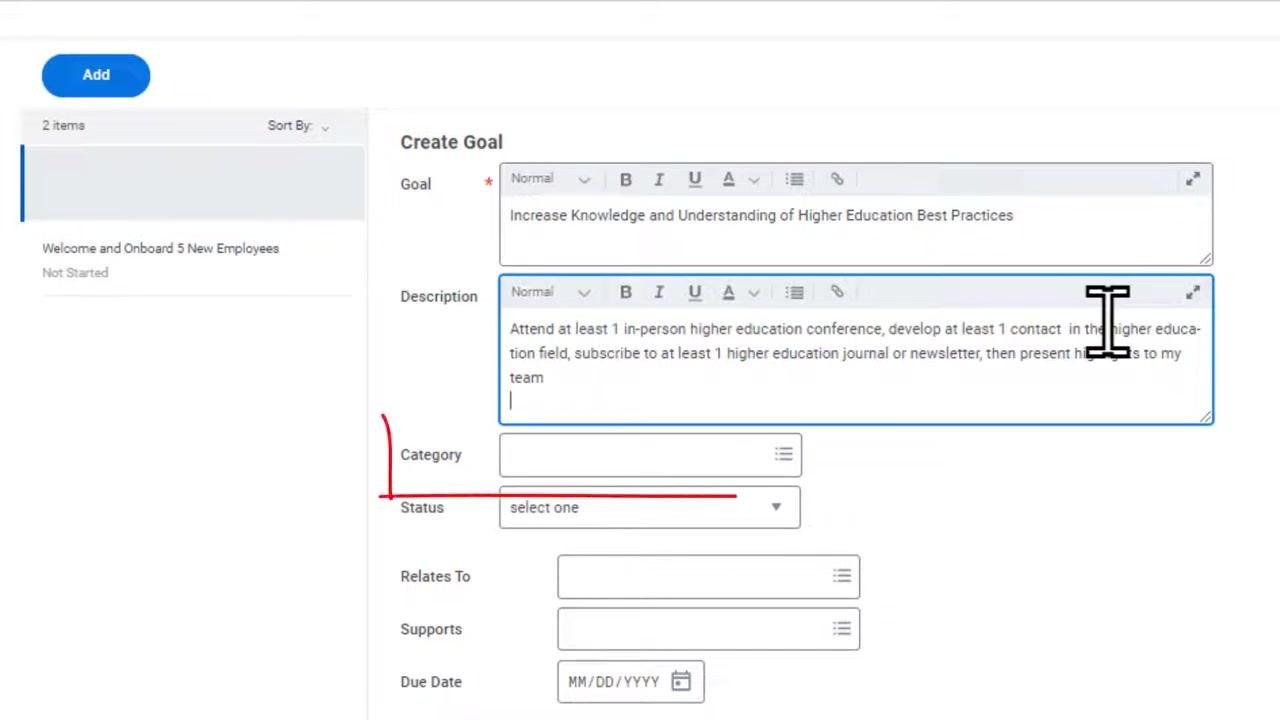Select Welcome and Onboard 5 New Employees goal
Screen dimensions: 1280x720
coord(160,249)
